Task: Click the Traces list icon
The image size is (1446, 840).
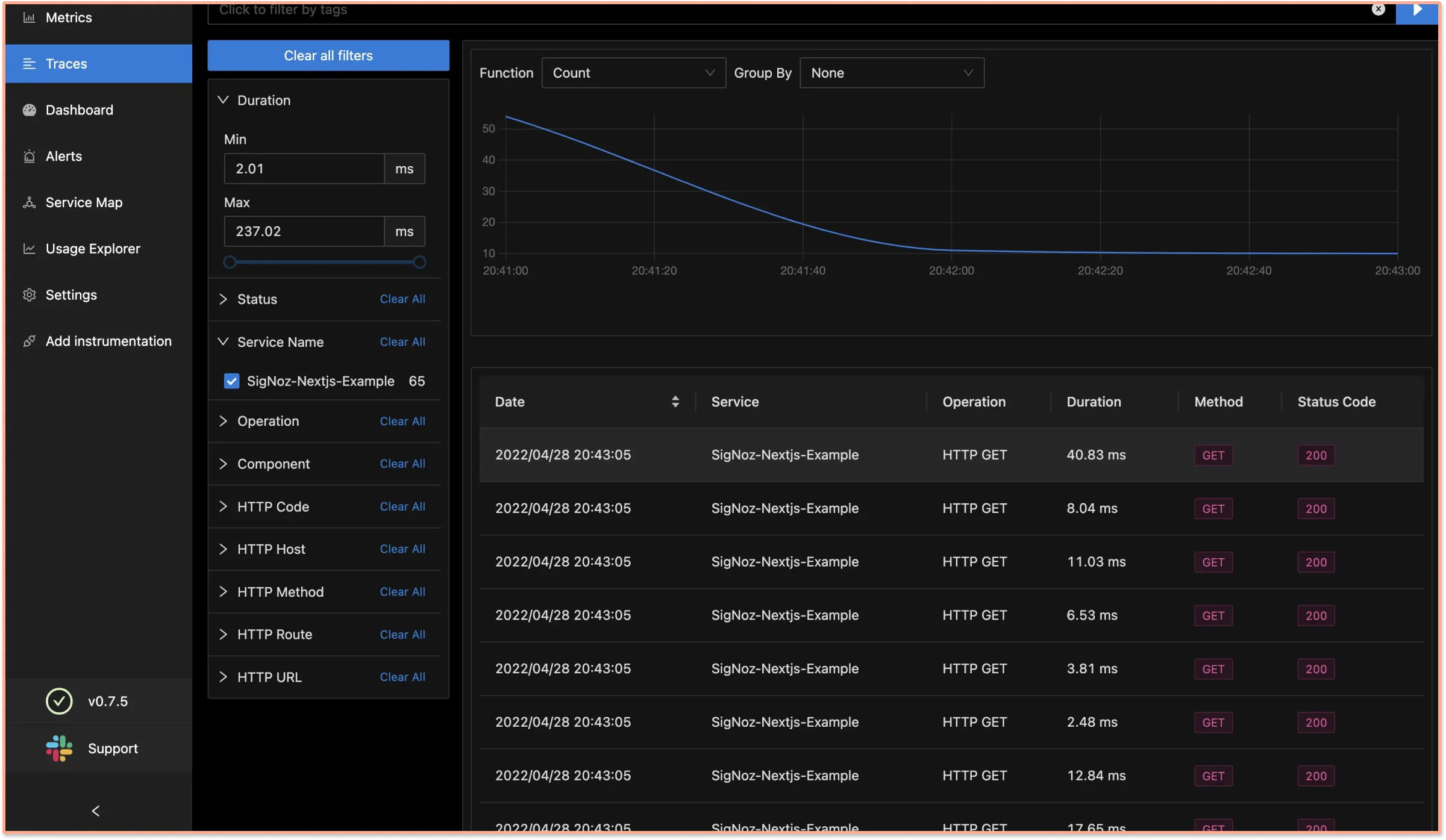Action: [29, 64]
